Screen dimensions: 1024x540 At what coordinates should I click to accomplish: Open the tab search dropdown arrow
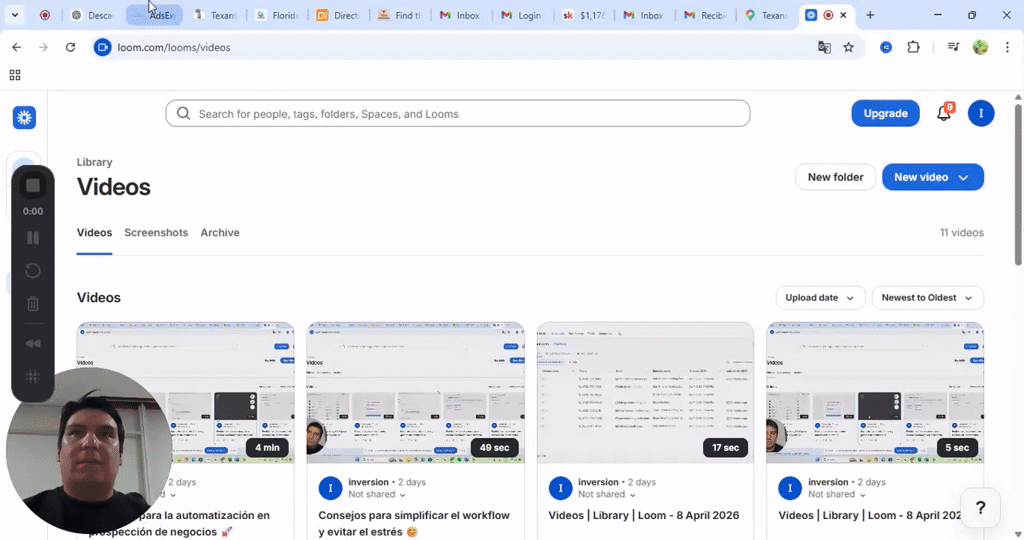click(x=14, y=14)
